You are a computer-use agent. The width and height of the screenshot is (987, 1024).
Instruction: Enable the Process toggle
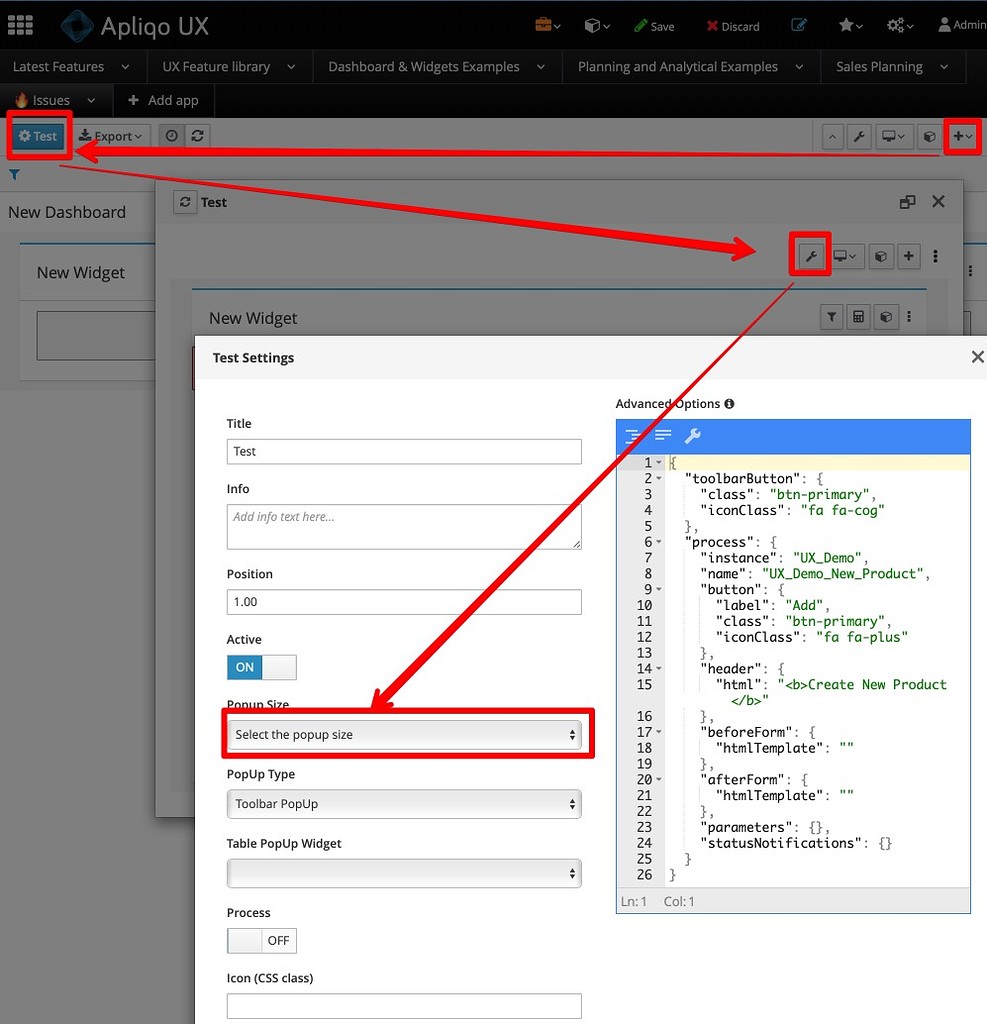(261, 940)
